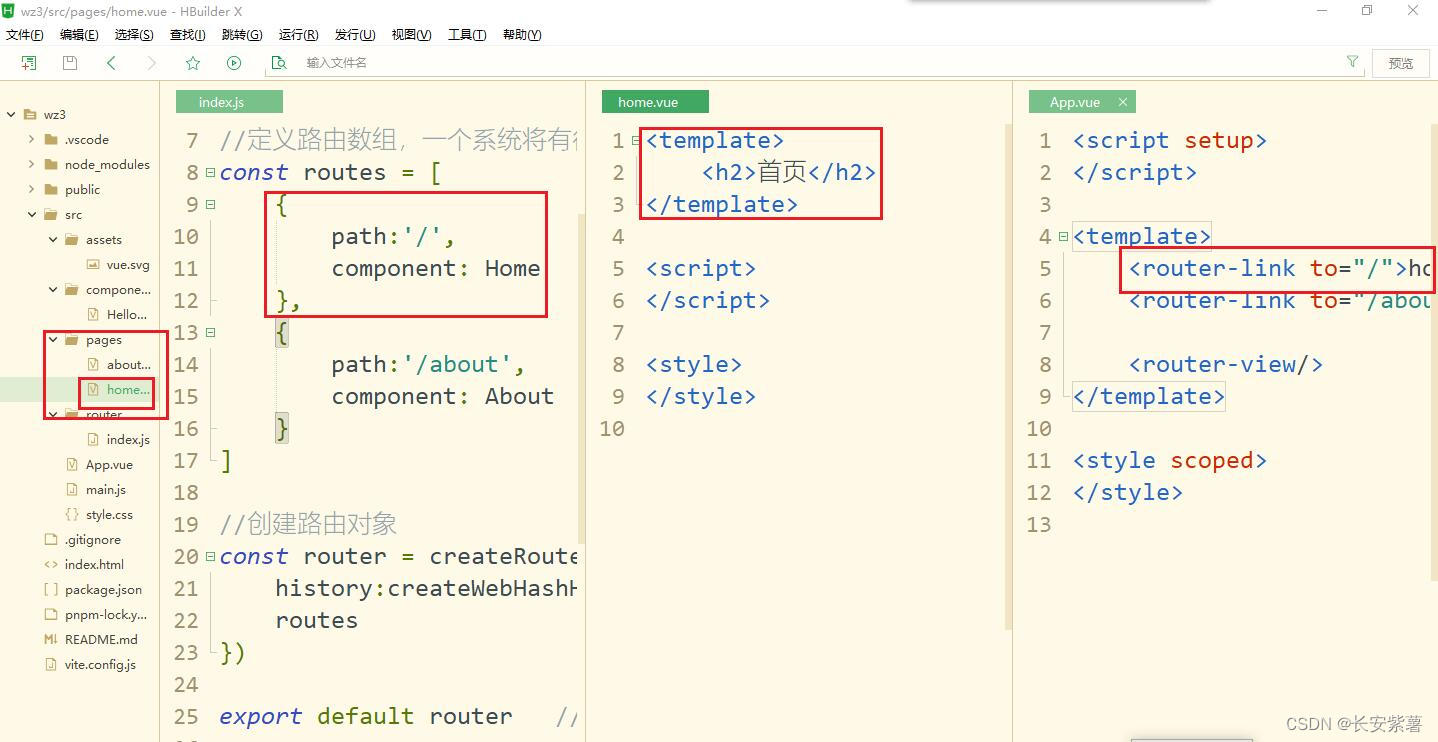
Task: Click the star bookmark toolbar icon
Action: coord(193,63)
